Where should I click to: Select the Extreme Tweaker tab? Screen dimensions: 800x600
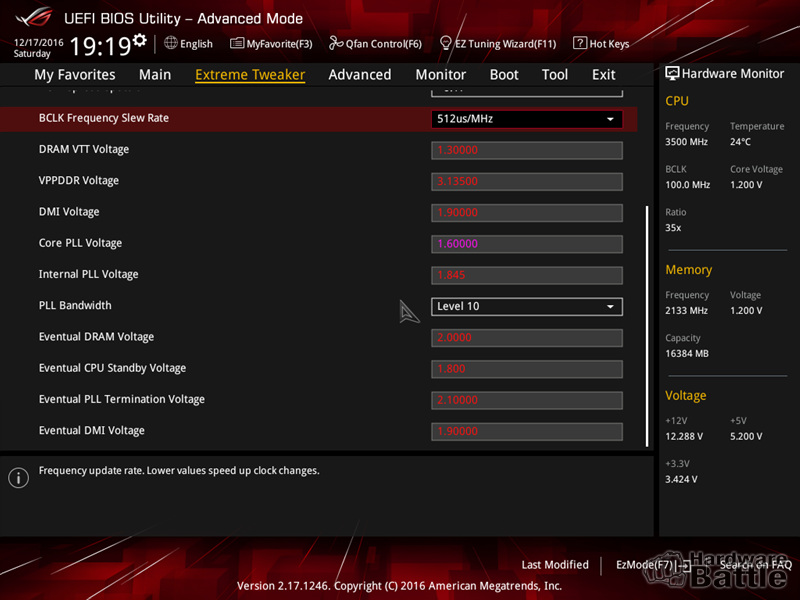250,74
